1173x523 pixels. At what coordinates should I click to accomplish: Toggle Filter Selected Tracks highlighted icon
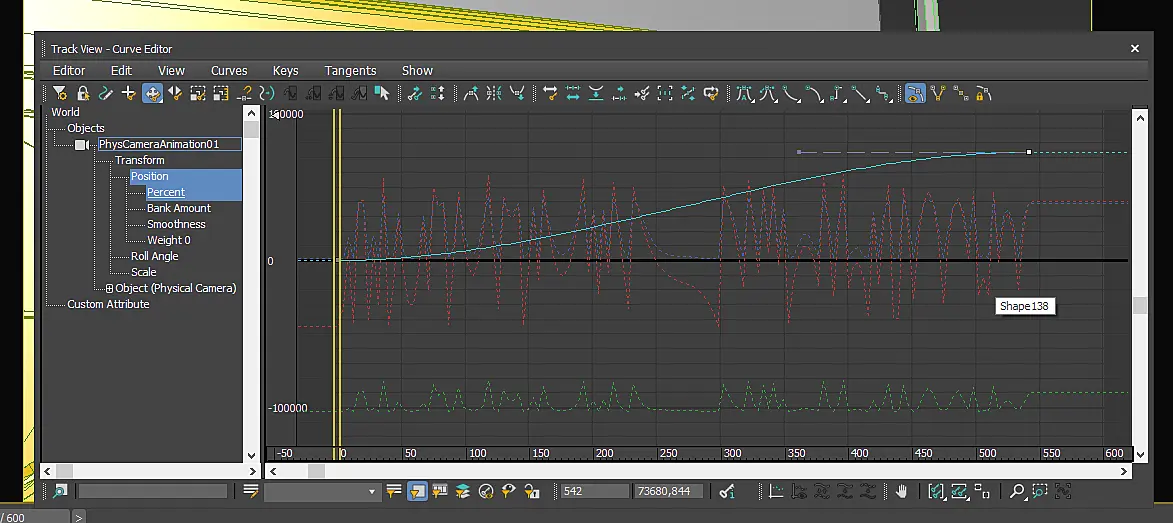417,491
